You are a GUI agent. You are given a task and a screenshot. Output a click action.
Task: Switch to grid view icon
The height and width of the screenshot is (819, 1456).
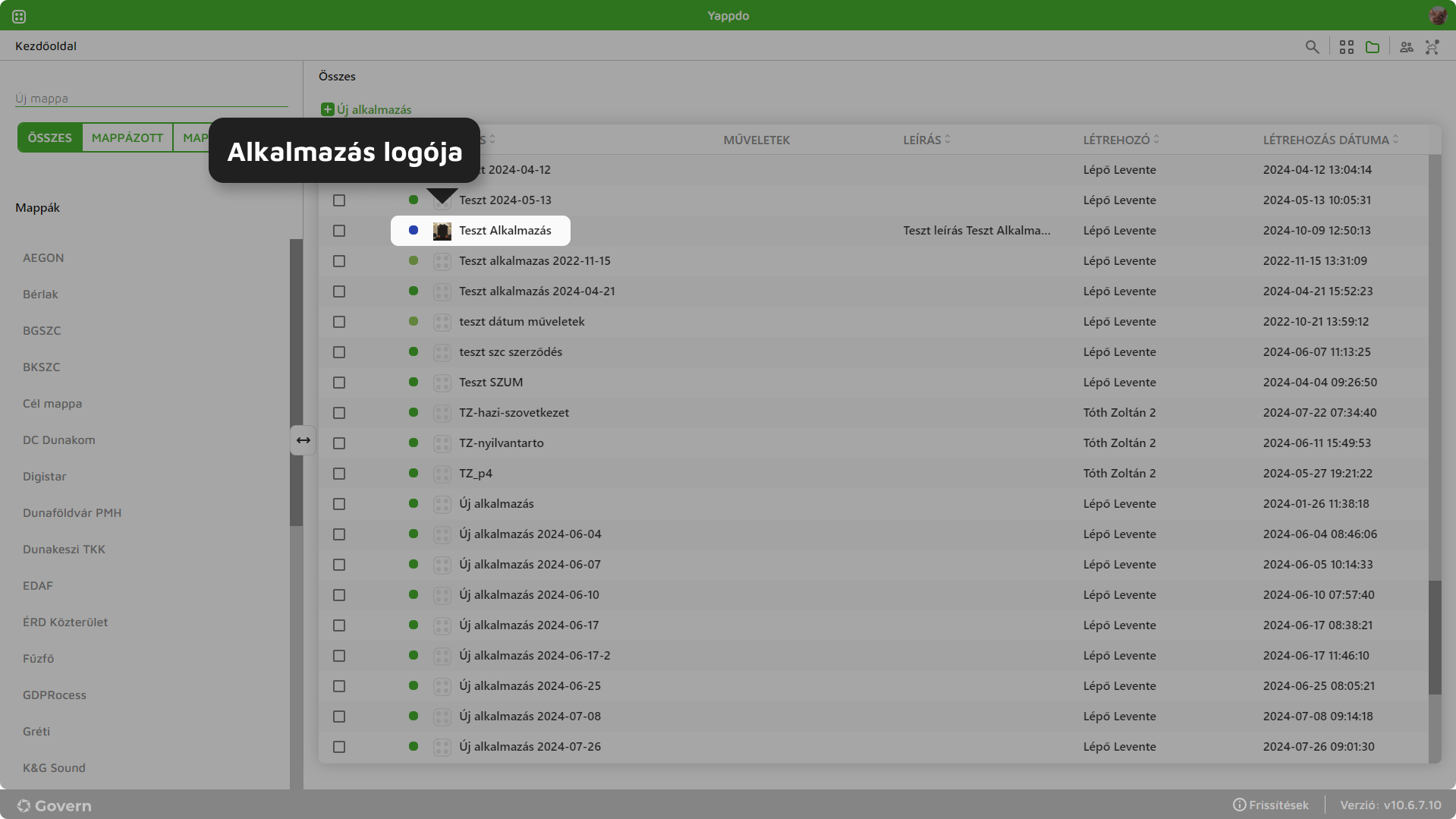click(x=1347, y=47)
